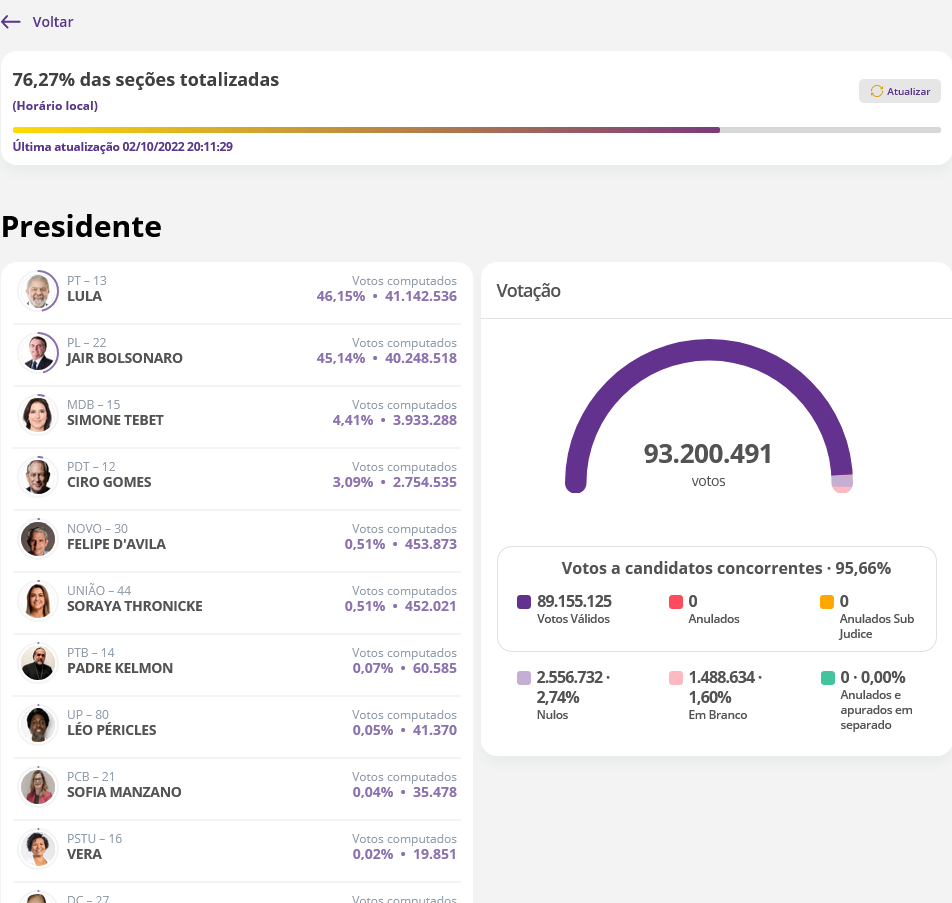This screenshot has height=903, width=952.
Task: Click the MDB – 15 party label
Action: 94,404
